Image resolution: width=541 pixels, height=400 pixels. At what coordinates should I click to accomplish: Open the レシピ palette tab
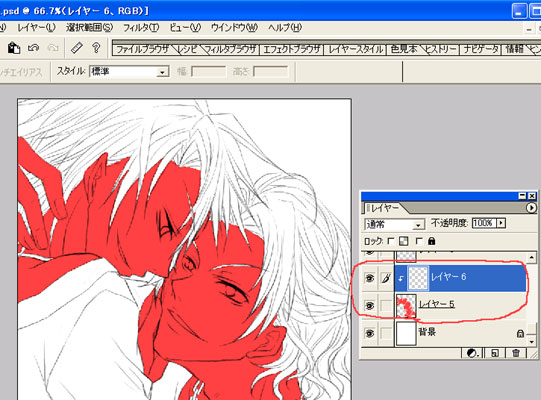[187, 49]
